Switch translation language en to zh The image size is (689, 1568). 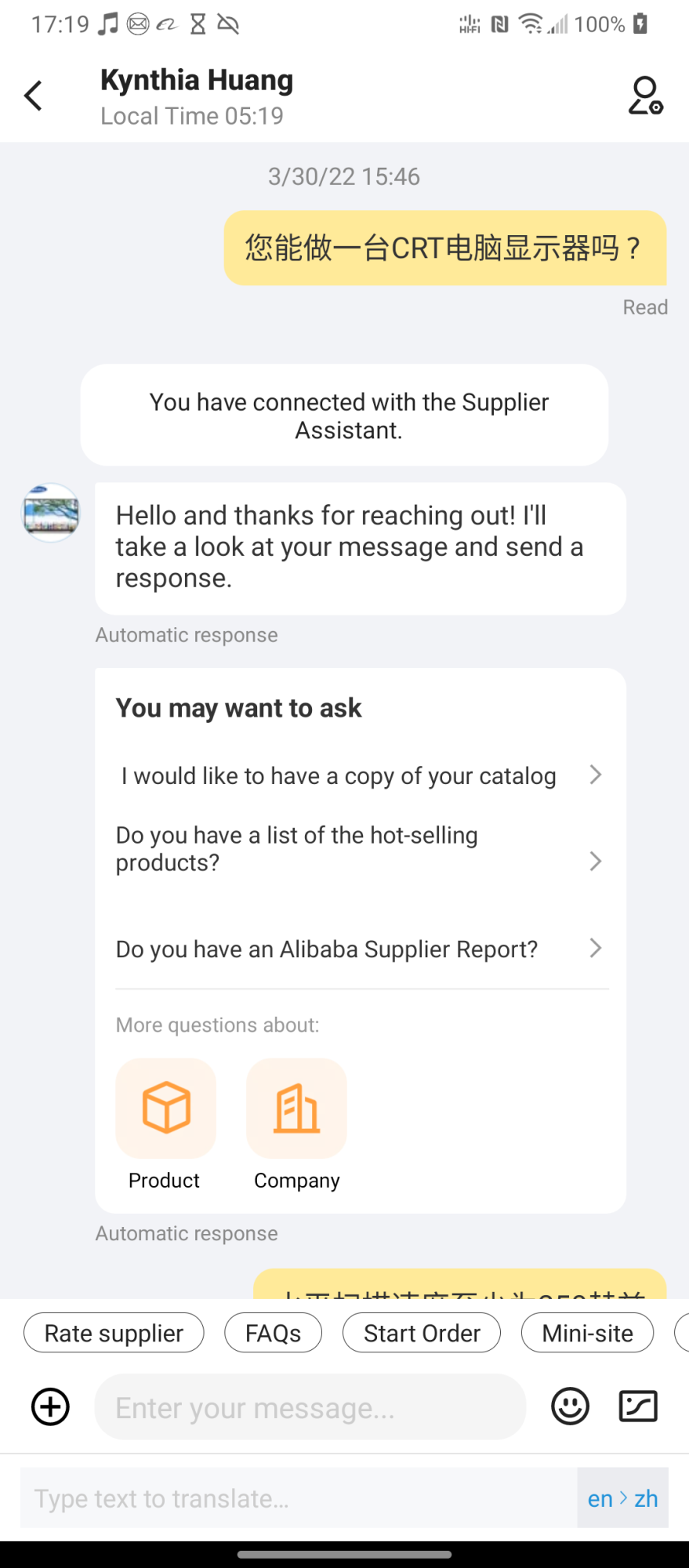[x=622, y=1498]
